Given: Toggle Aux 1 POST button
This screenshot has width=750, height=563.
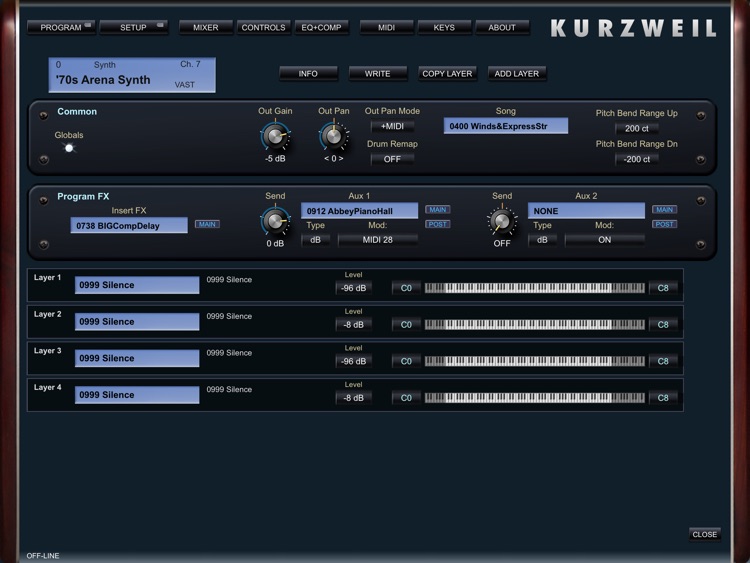Looking at the screenshot, I should tap(437, 224).
